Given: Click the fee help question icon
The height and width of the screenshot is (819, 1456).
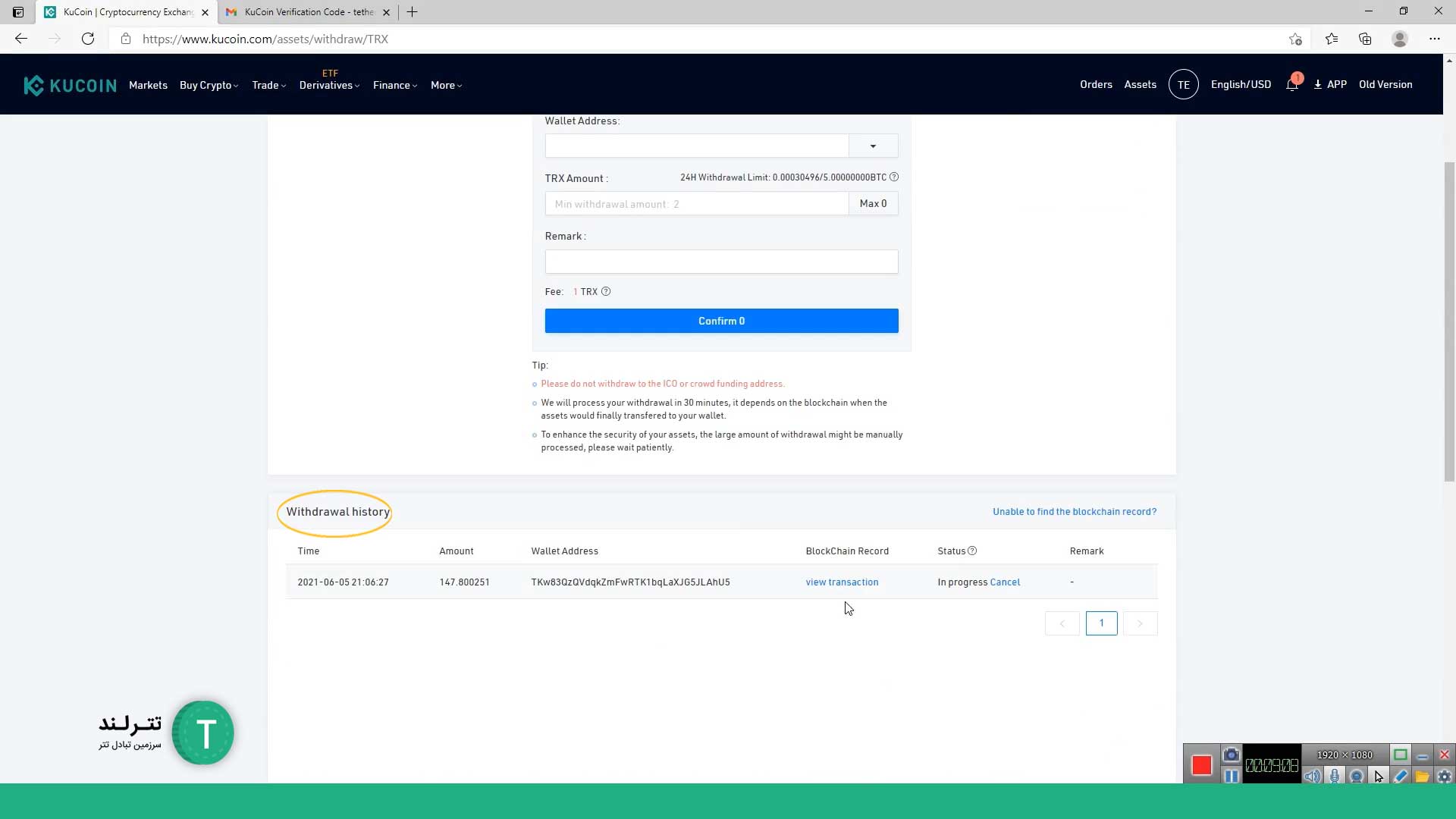Looking at the screenshot, I should pos(606,292).
